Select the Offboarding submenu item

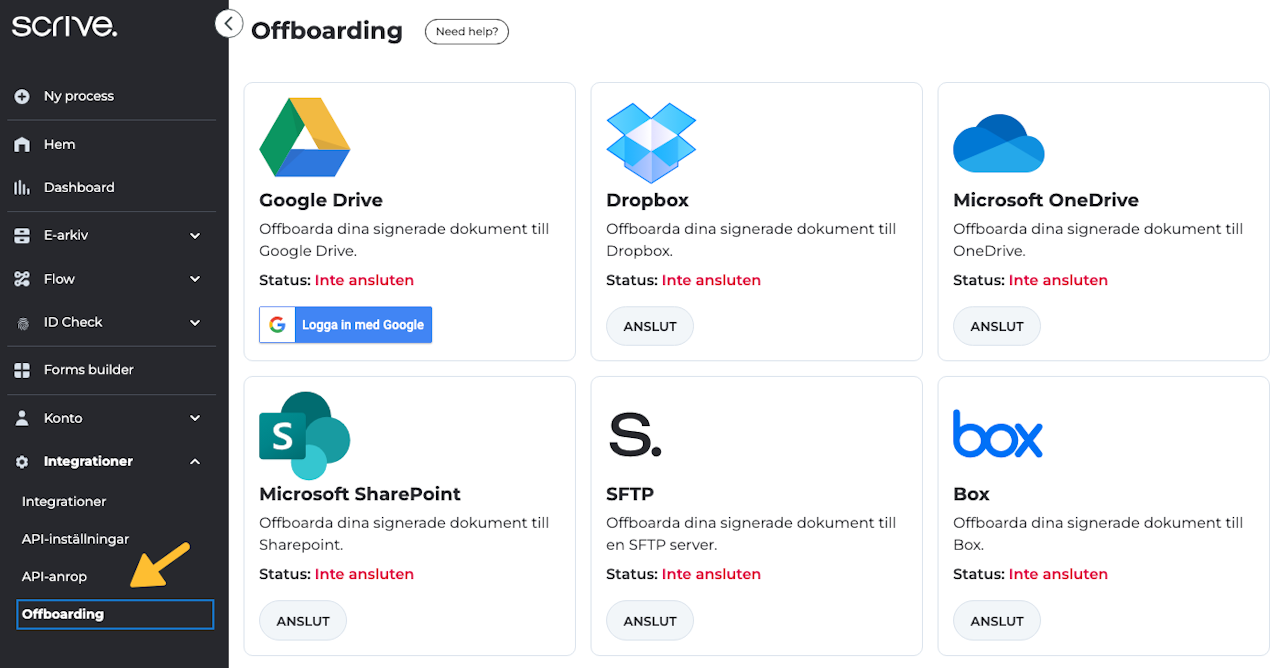click(x=115, y=614)
